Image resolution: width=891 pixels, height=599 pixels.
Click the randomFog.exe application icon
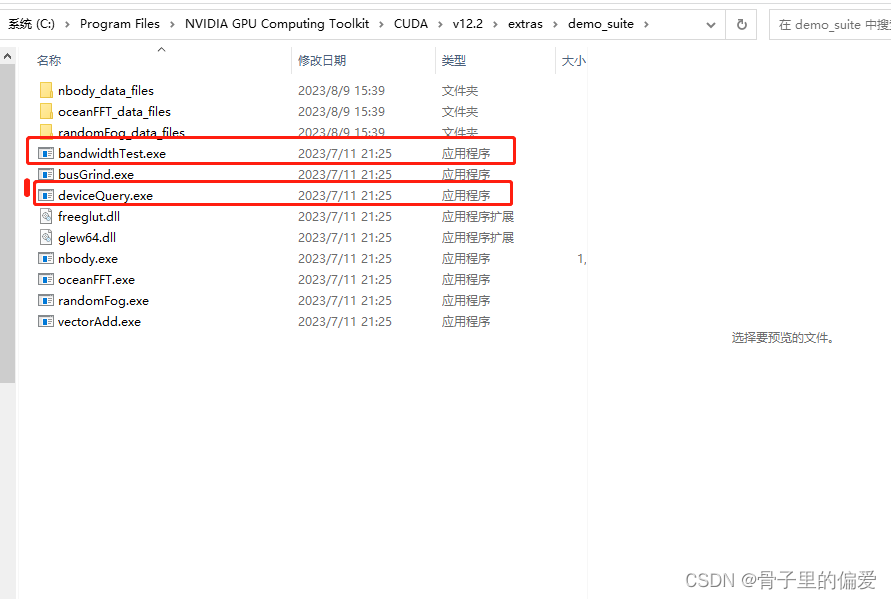click(x=46, y=301)
